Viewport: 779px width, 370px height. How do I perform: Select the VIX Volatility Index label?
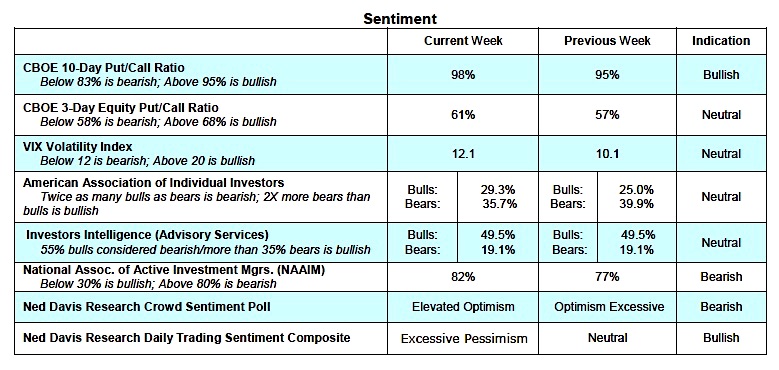click(78, 147)
